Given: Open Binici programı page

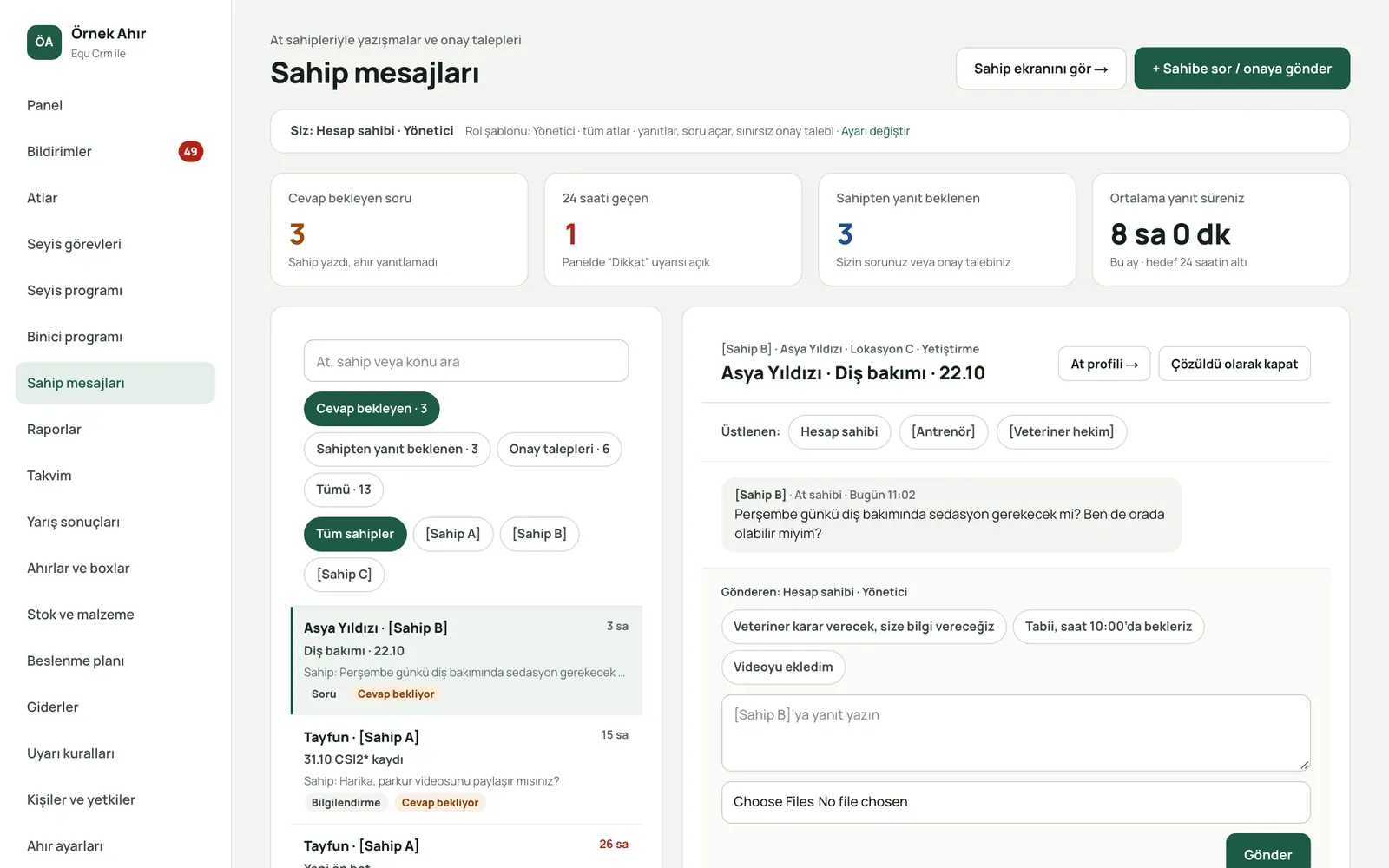Looking at the screenshot, I should 115,337.
